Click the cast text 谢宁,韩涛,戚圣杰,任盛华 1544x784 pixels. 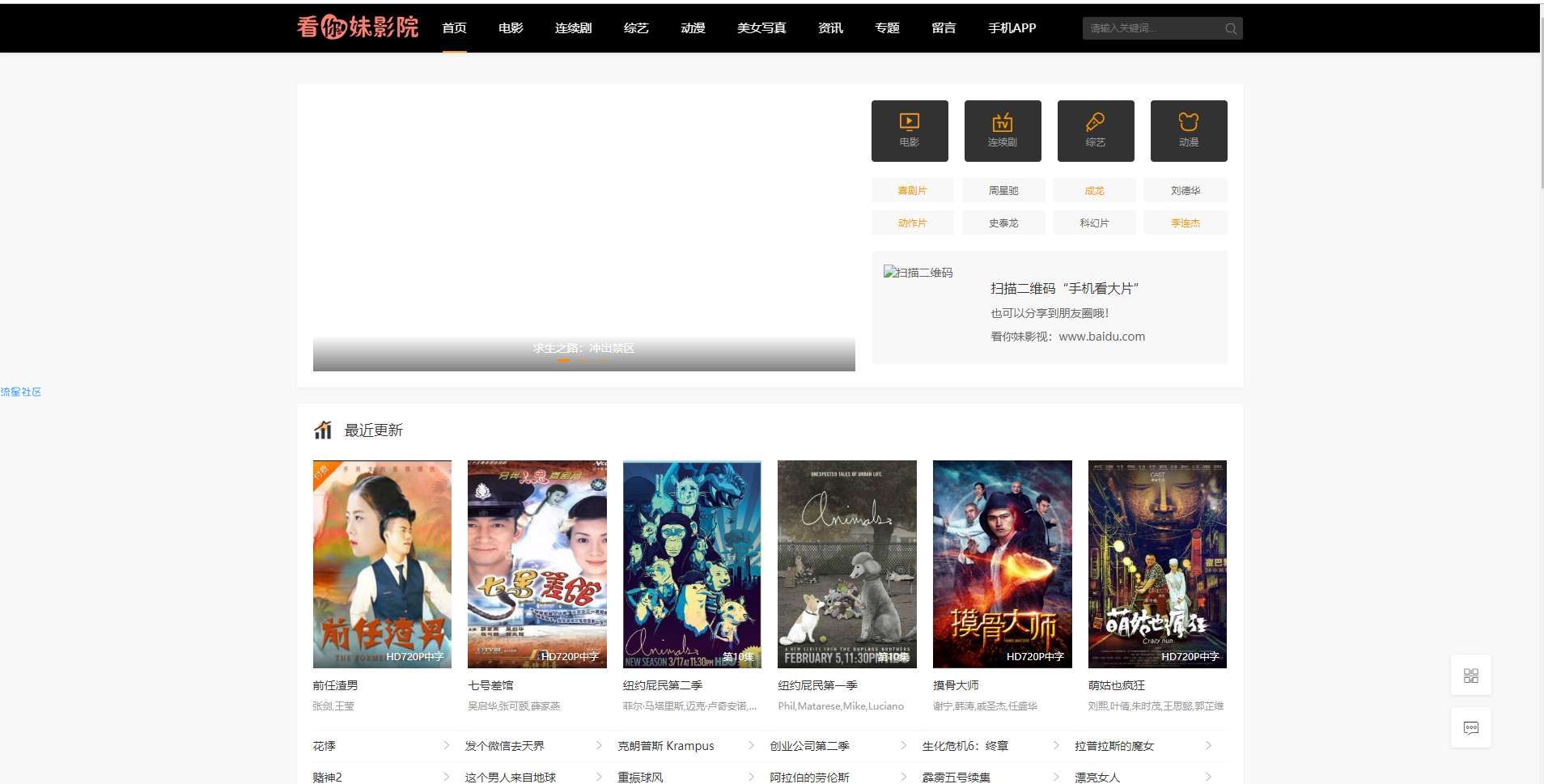tap(985, 706)
